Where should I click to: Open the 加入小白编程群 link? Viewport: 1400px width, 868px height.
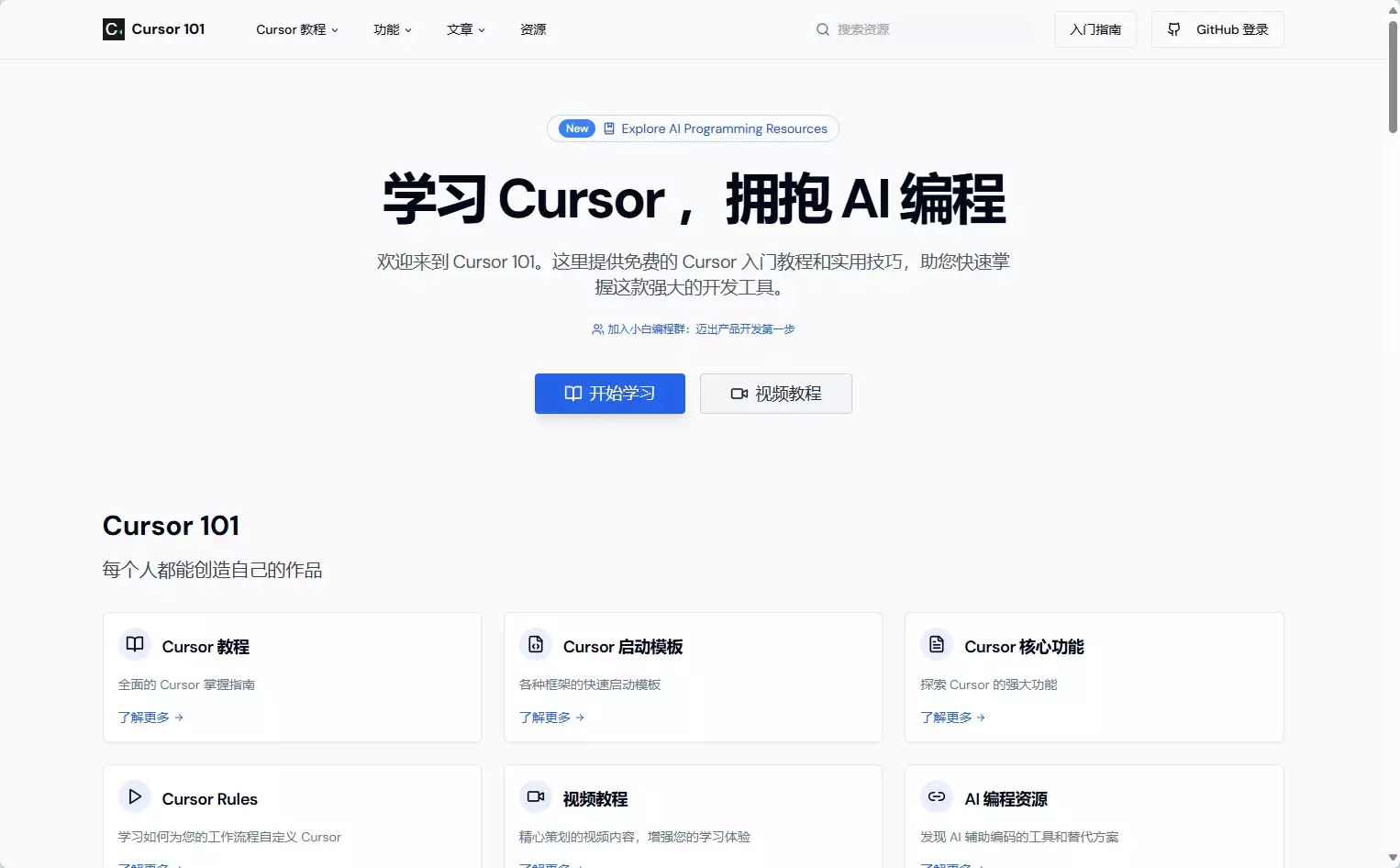pos(694,329)
